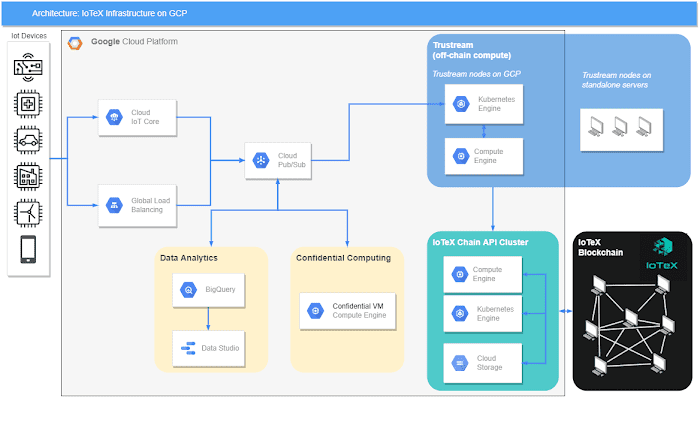The image size is (700, 440).
Task: Click the API Cluster Kubernetes Engine icon
Action: pyautogui.click(x=459, y=313)
